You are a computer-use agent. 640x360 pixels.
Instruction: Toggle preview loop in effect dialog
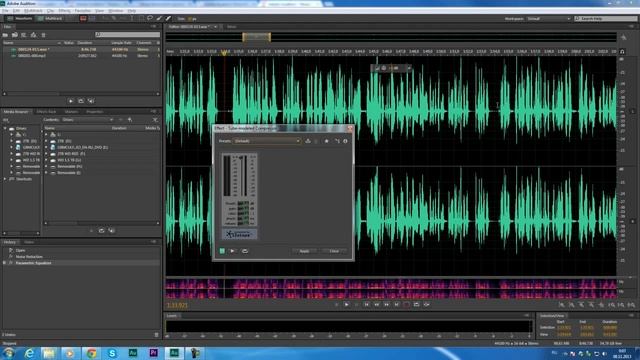pos(245,251)
